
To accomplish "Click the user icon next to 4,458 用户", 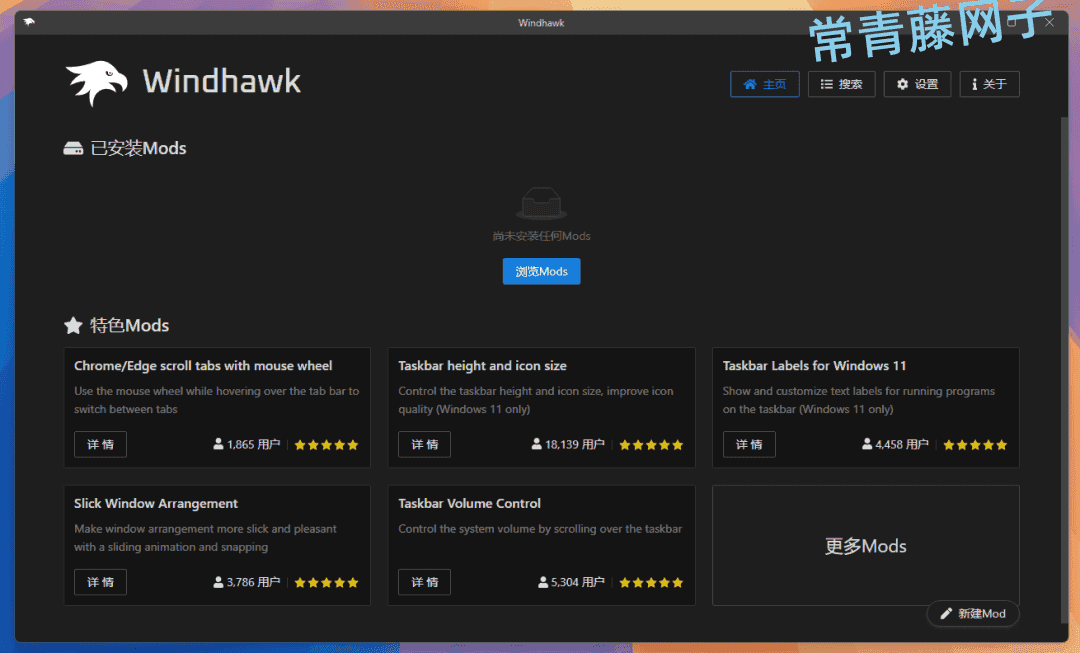I will coord(867,444).
